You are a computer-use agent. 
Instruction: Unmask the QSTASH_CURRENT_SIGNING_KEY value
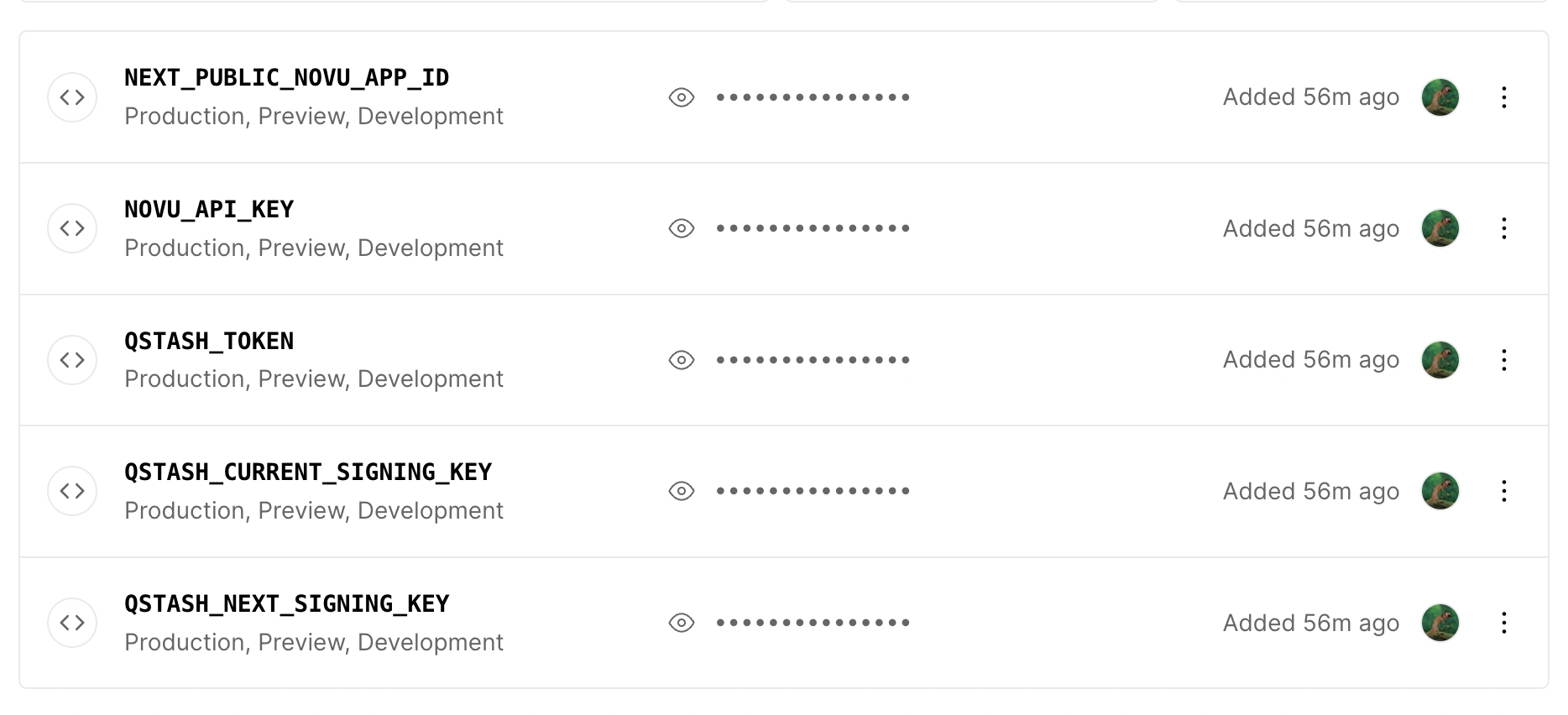click(x=682, y=491)
